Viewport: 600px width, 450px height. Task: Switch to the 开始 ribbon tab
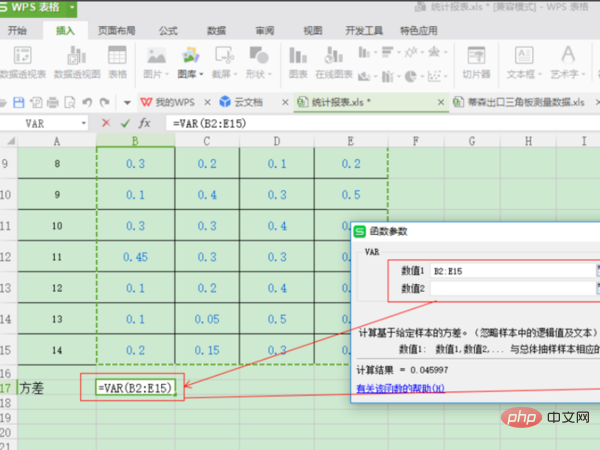17,31
